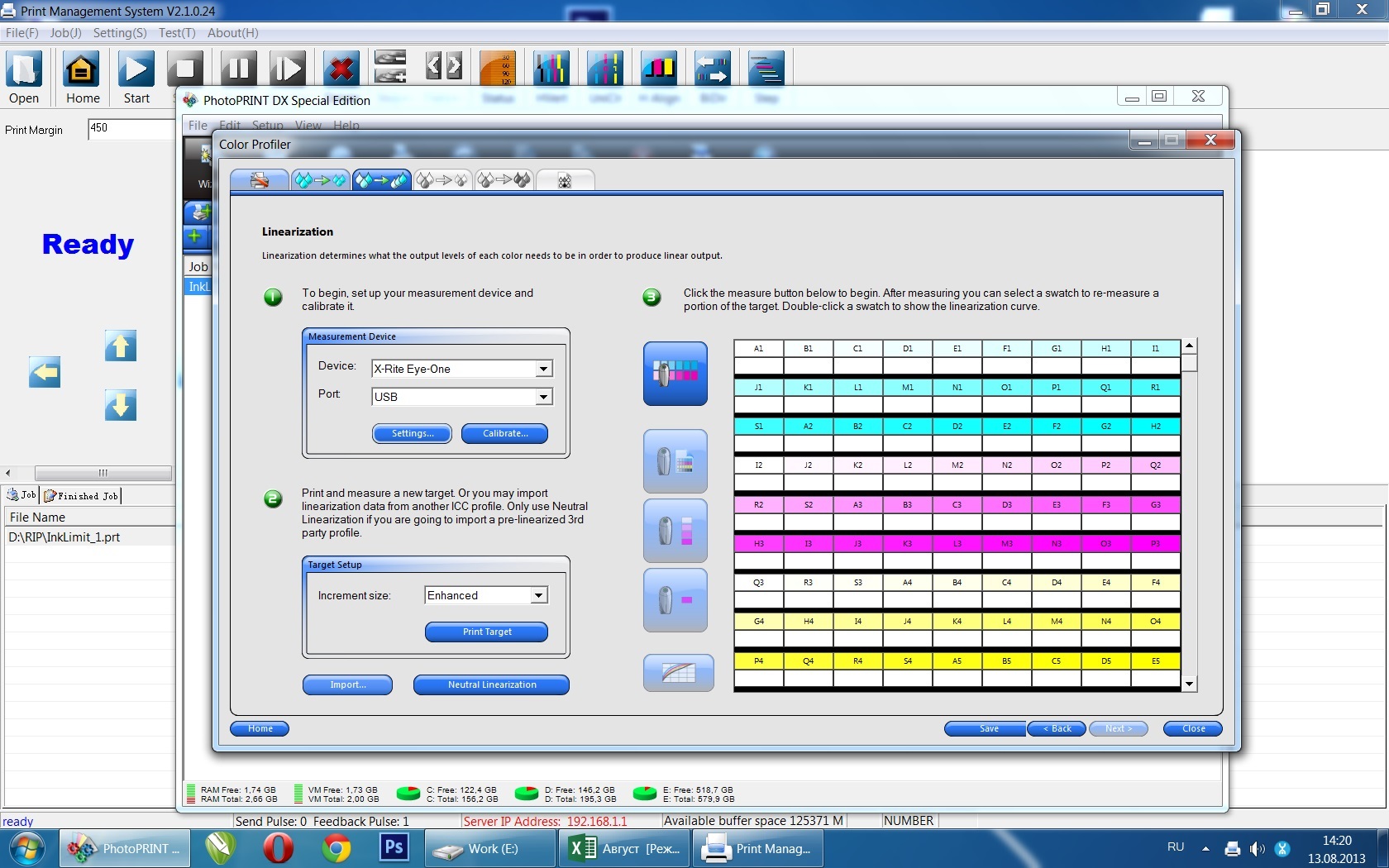Click the Start print play icon
1389x868 pixels.
tap(136, 69)
